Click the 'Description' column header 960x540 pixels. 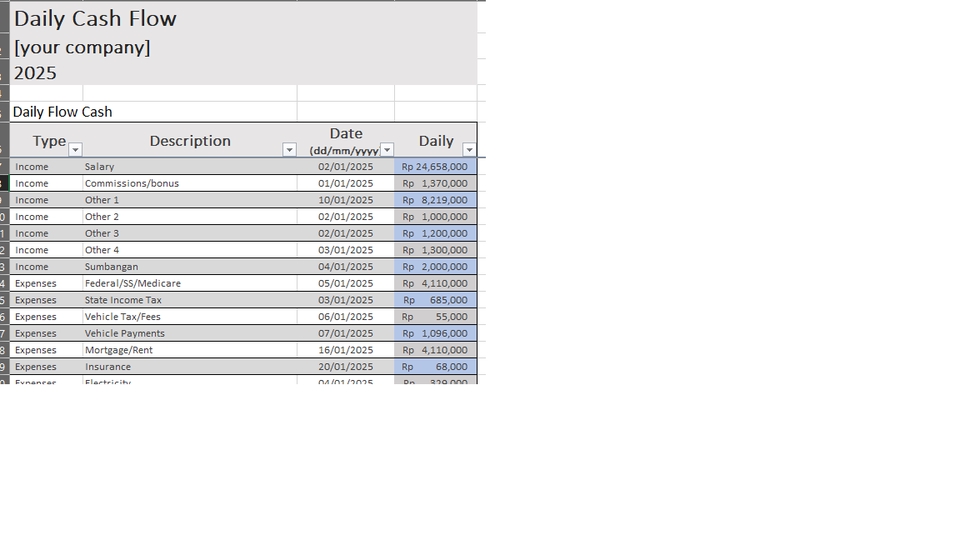point(190,140)
